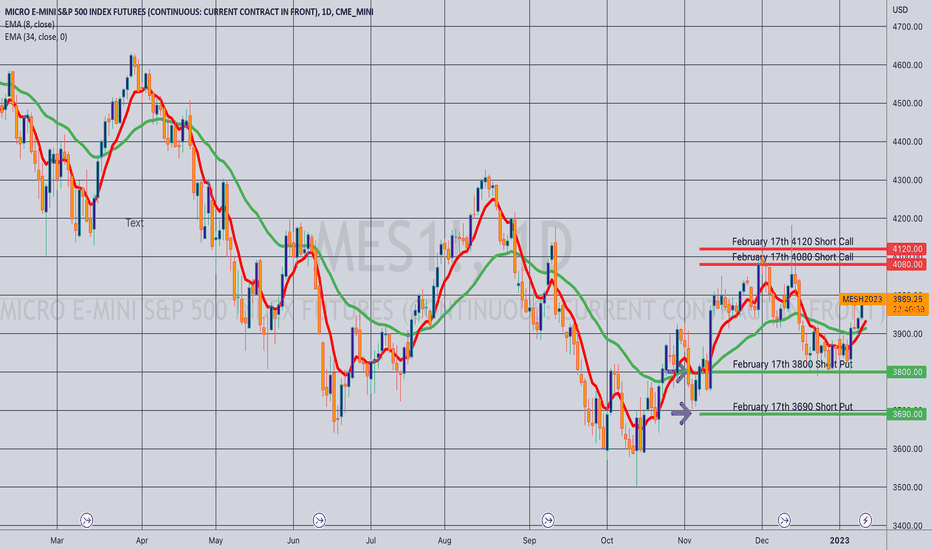
Task: Click the 4500.00 price axis value
Action: (908, 103)
